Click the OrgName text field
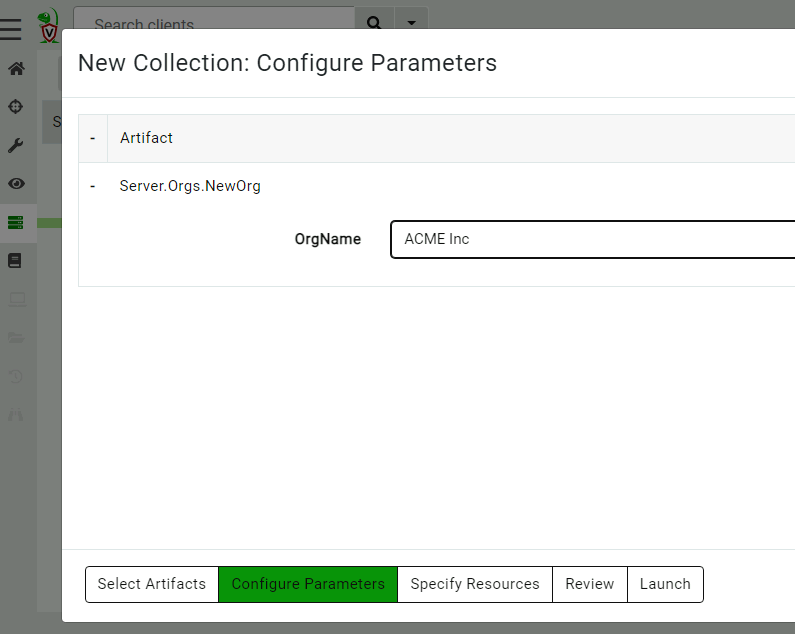795x634 pixels. click(x=592, y=240)
